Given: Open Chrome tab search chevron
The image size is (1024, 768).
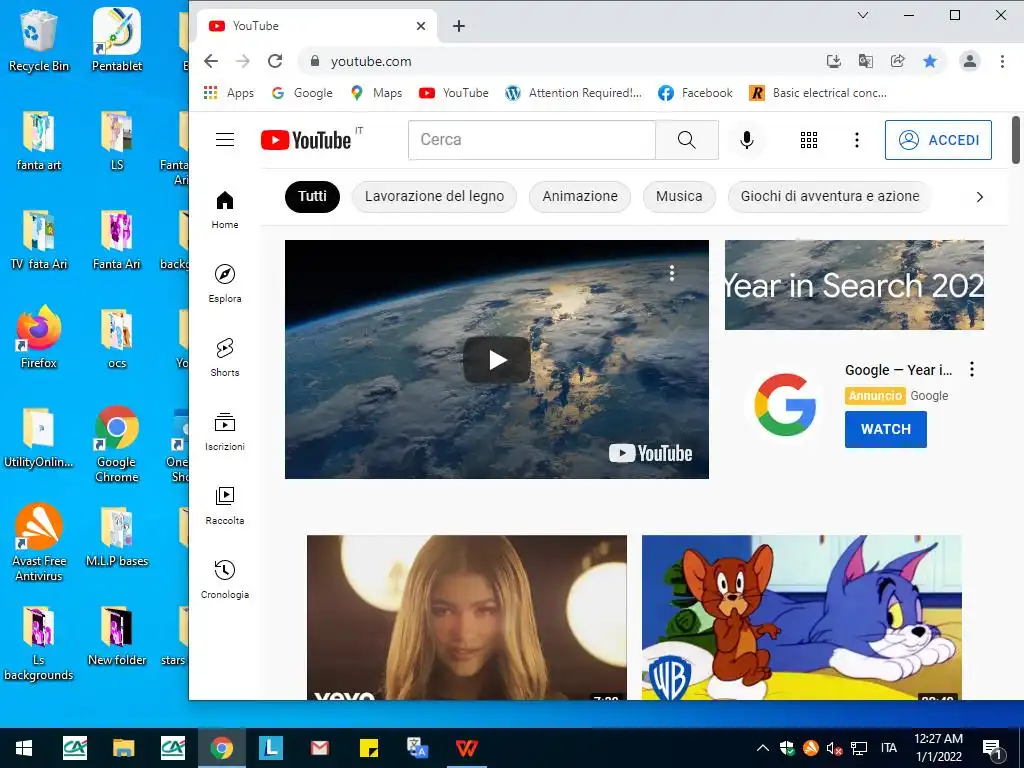Looking at the screenshot, I should (863, 15).
